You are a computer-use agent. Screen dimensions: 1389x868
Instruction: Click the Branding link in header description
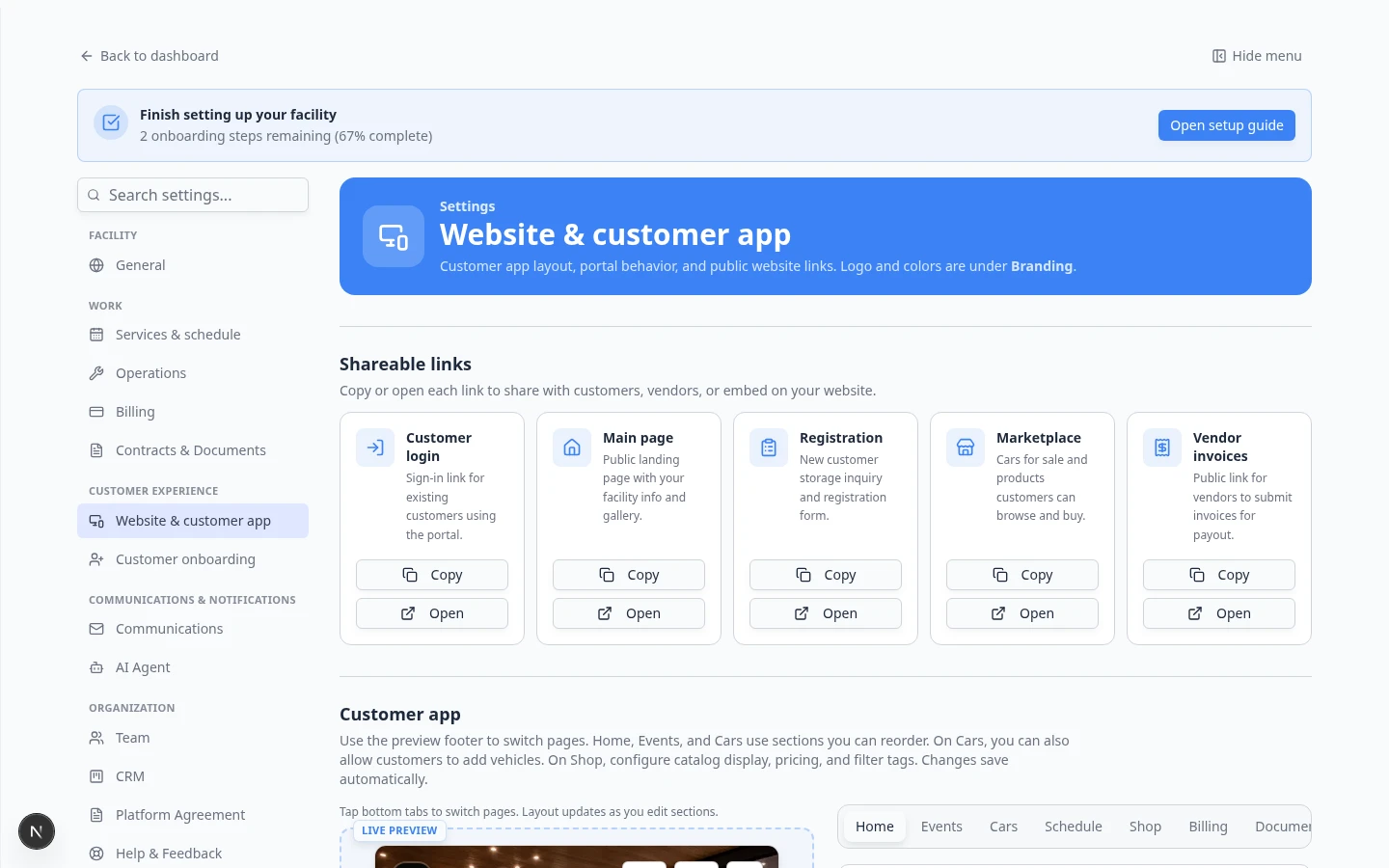pos(1042,266)
